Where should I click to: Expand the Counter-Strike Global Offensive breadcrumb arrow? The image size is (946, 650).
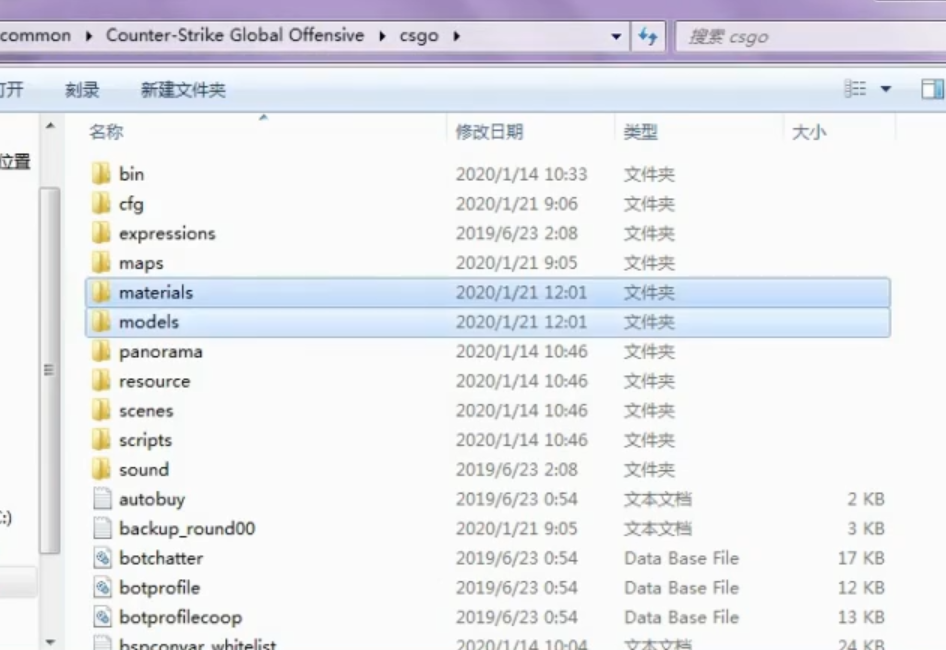coord(382,36)
